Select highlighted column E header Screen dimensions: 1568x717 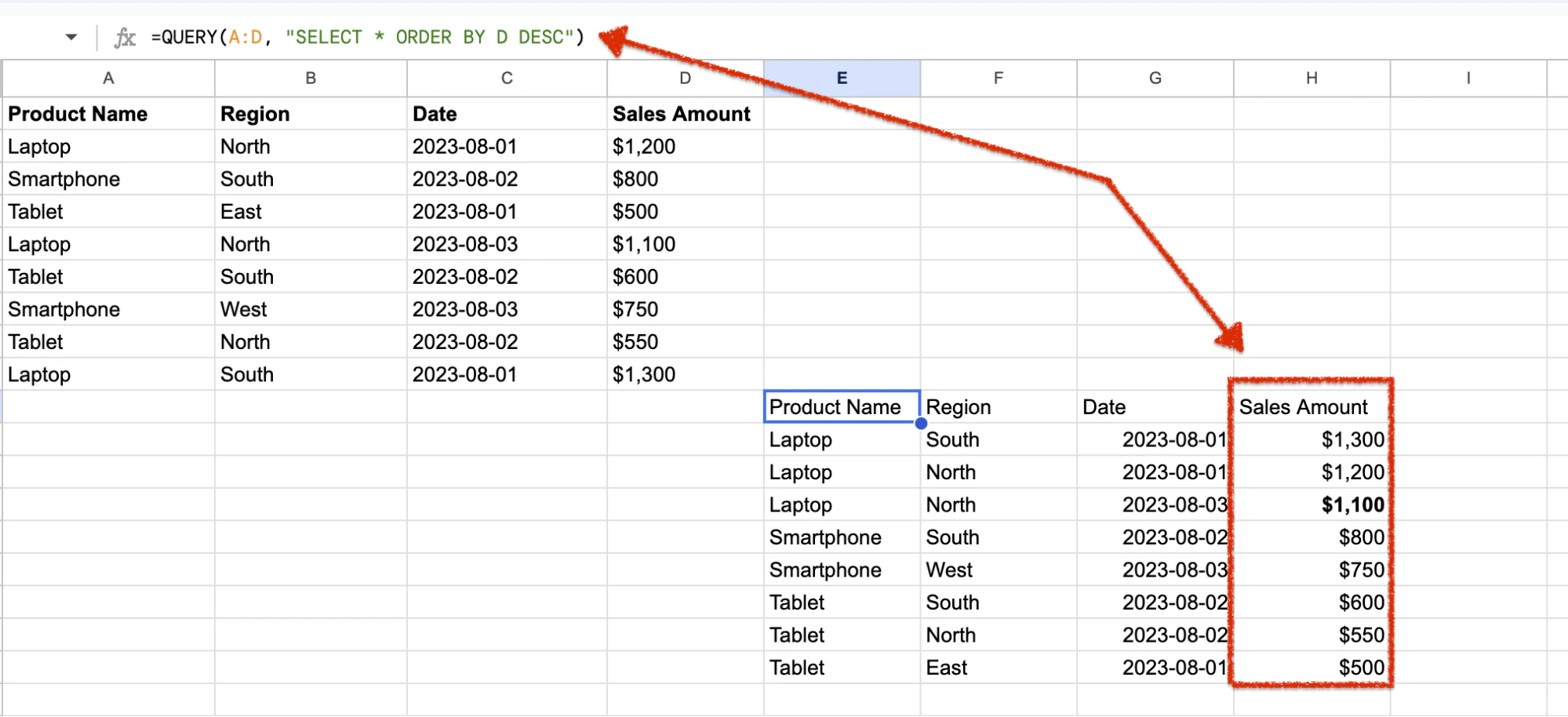pos(842,78)
